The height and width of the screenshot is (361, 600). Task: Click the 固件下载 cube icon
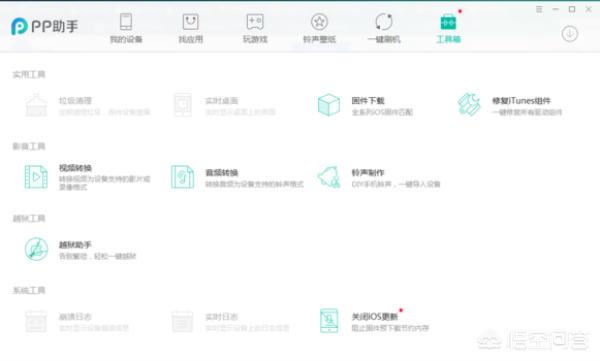(329, 105)
